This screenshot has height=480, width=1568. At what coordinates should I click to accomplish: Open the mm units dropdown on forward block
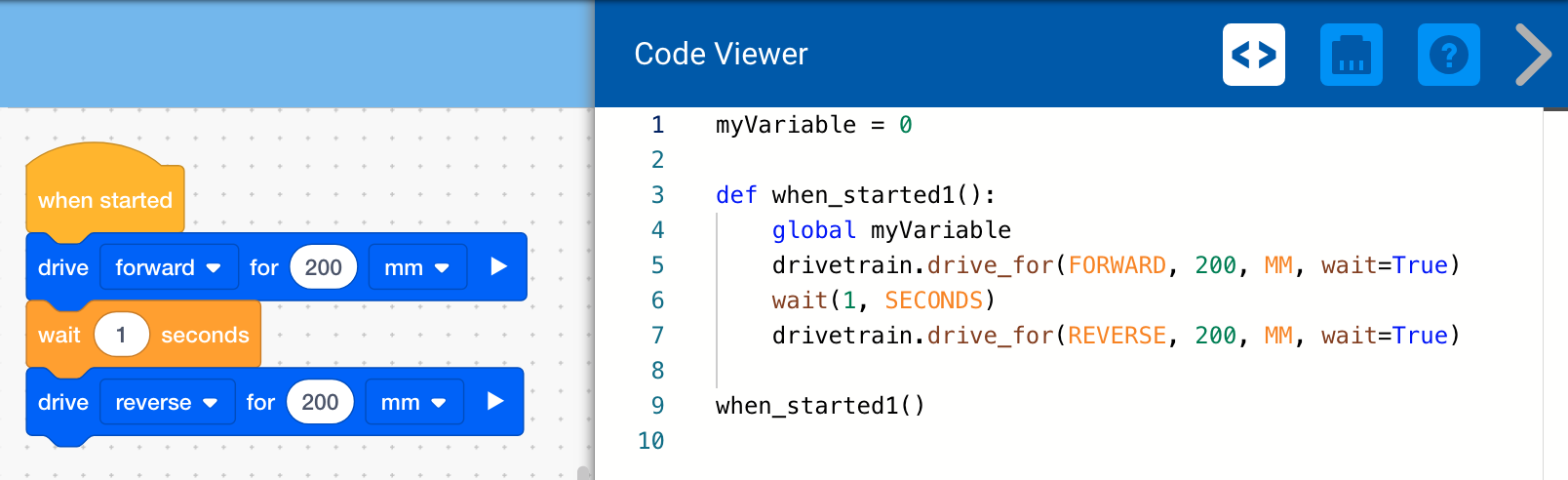(416, 267)
